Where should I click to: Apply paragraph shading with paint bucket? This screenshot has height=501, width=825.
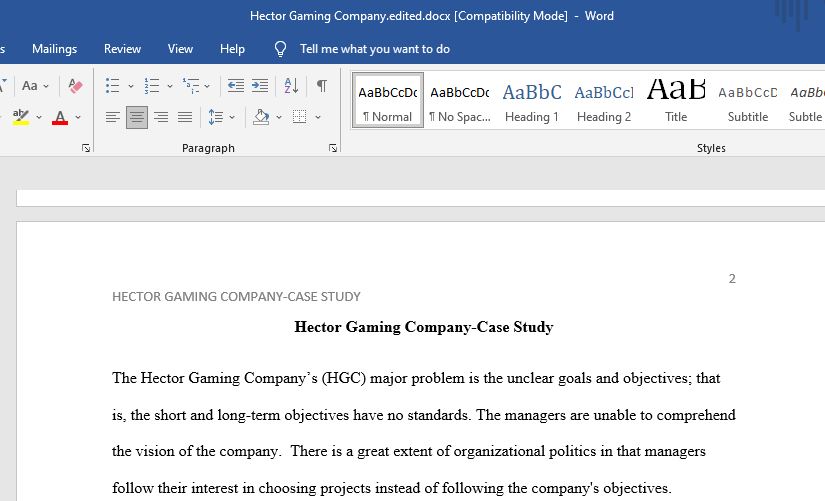(261, 117)
